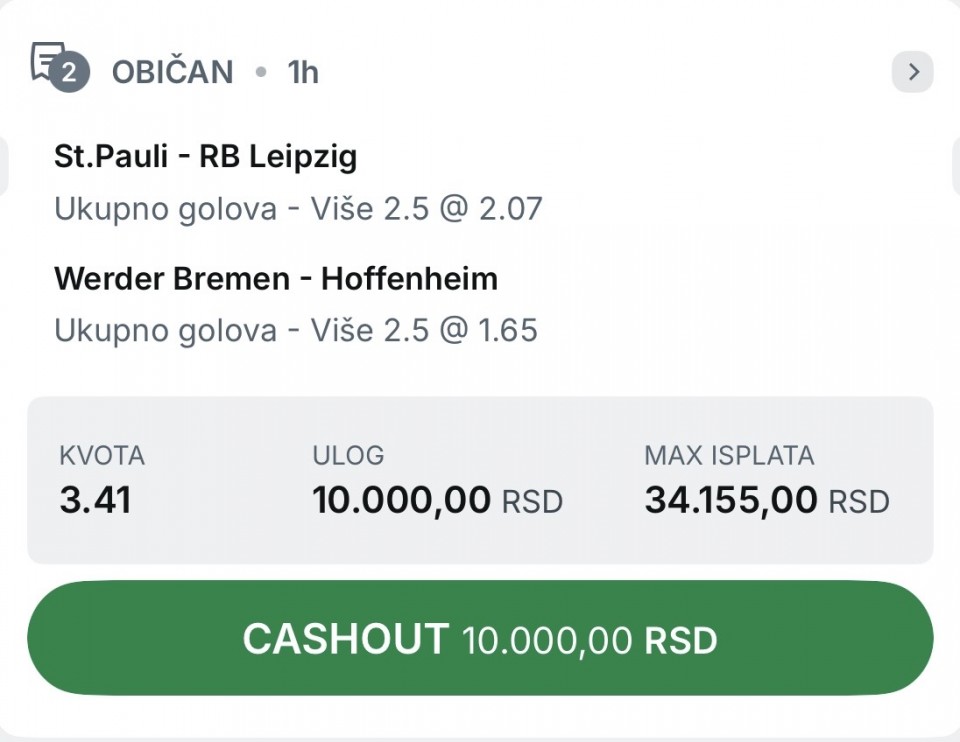Select the OBIČAN ticket type label
The width and height of the screenshot is (960, 742).
click(x=172, y=72)
